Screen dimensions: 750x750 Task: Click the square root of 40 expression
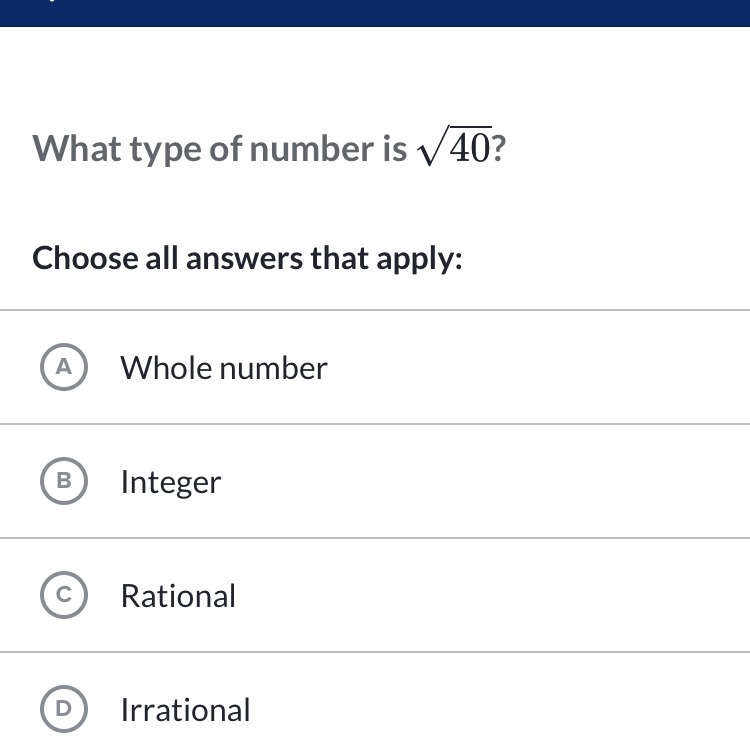tap(454, 145)
